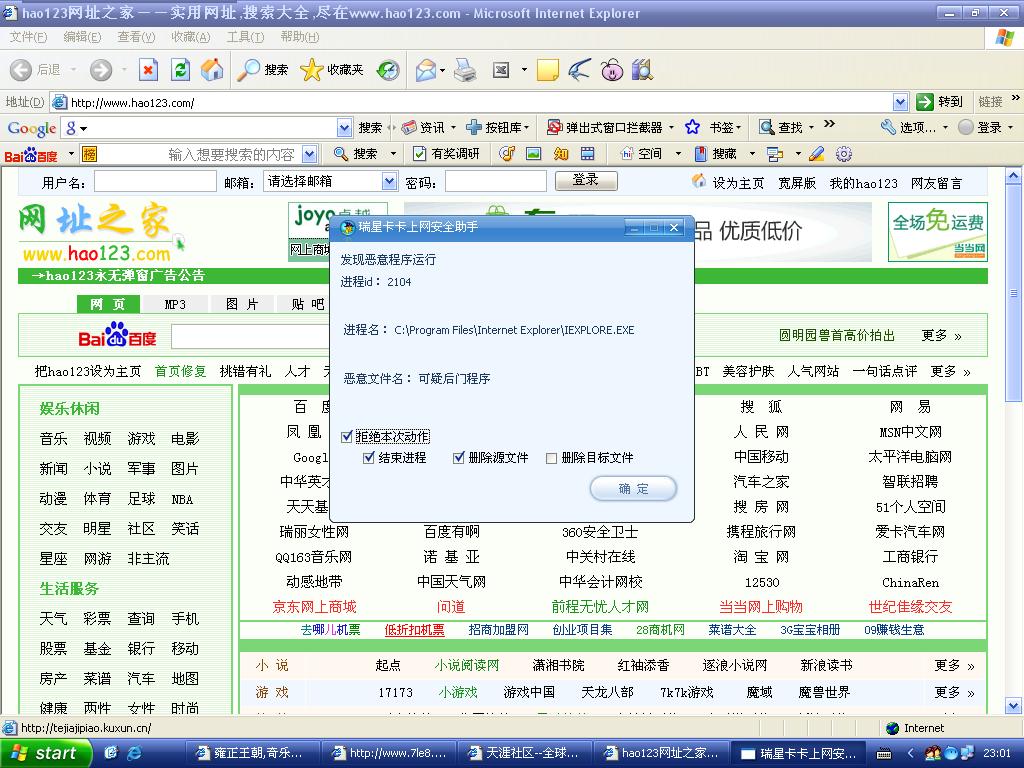
Task: Click the Google toolbar bookmarks star icon
Action: pos(692,127)
